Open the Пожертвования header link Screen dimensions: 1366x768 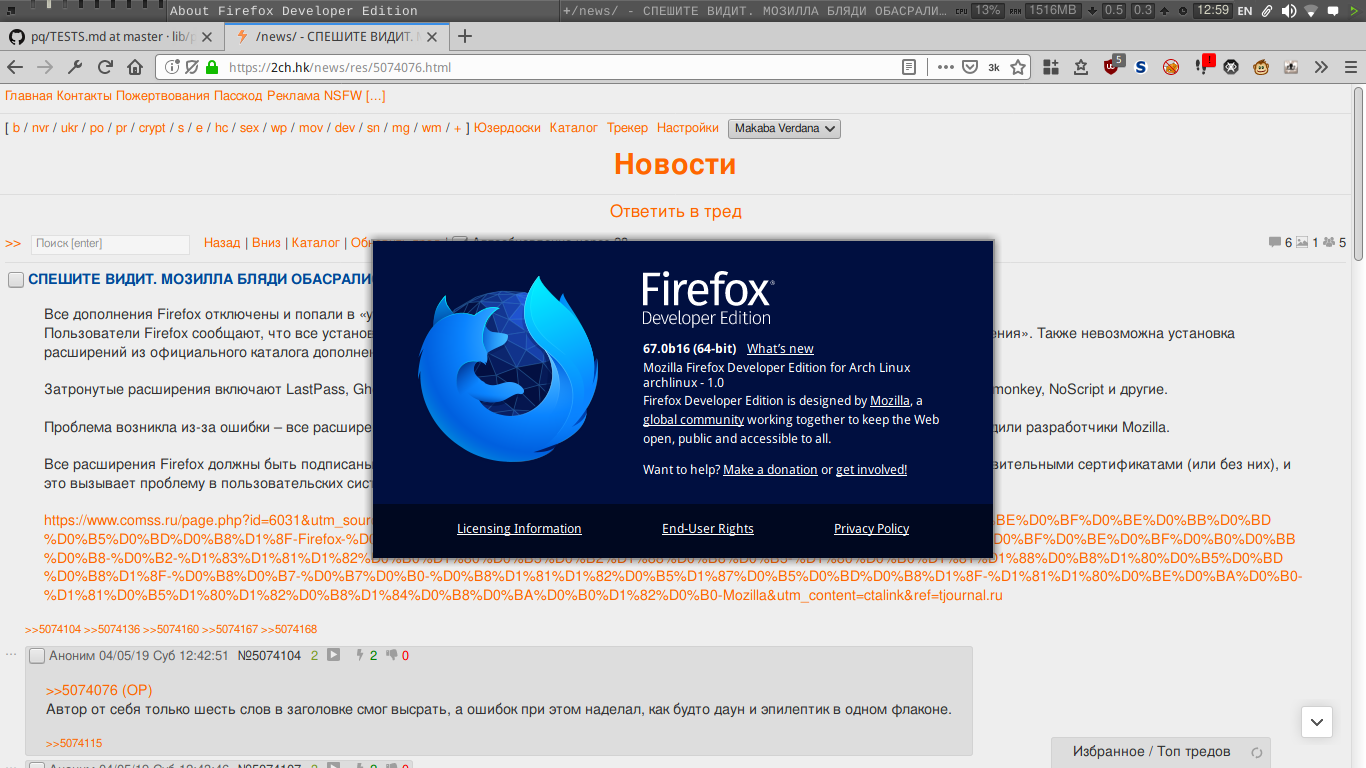pos(163,96)
